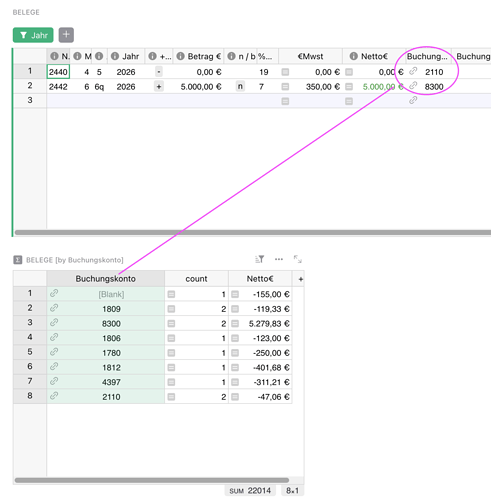Select the Betrag € column header
Screen dimensions: 491x500
(198, 56)
